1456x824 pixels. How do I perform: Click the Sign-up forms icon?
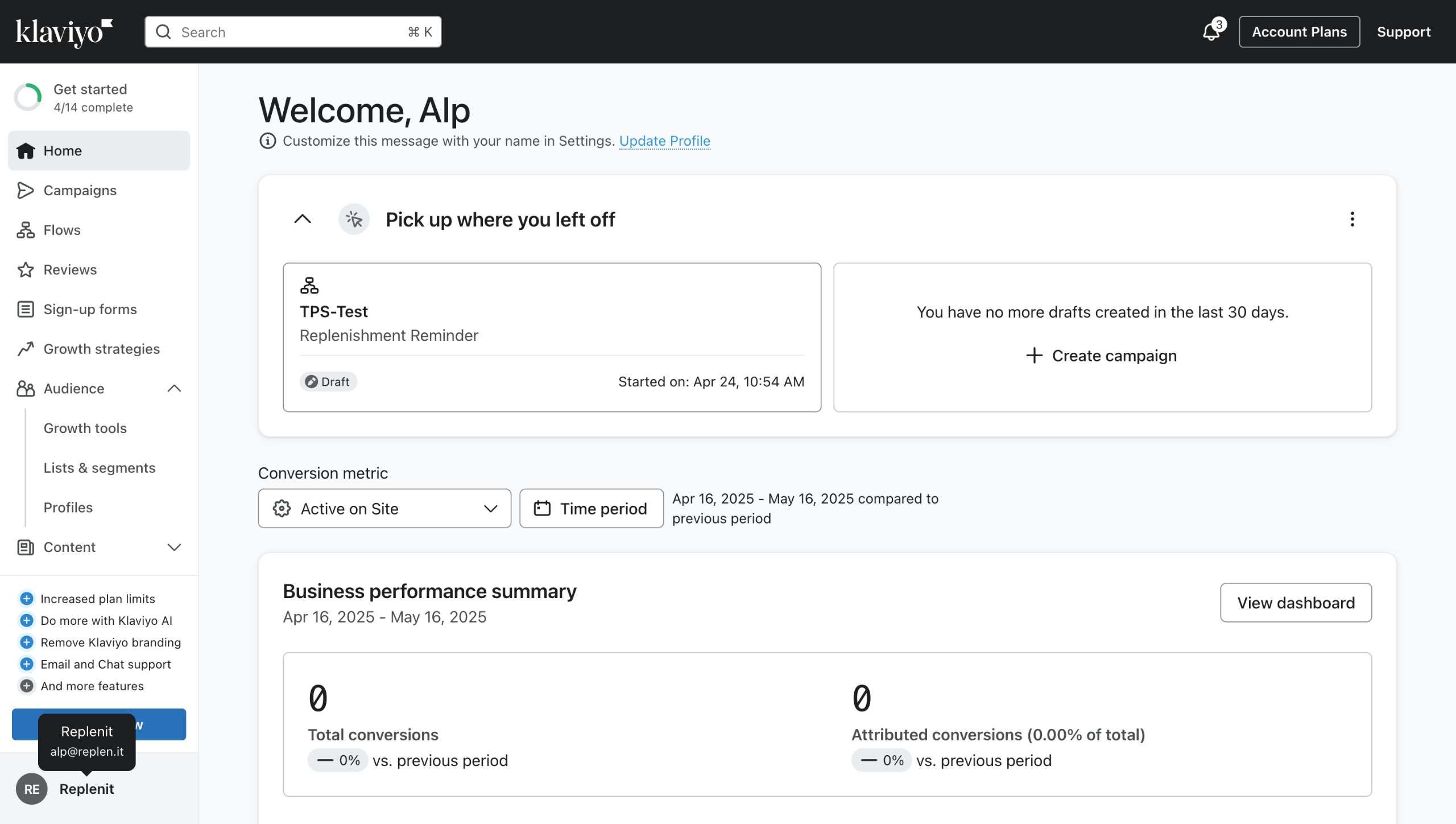click(x=26, y=309)
